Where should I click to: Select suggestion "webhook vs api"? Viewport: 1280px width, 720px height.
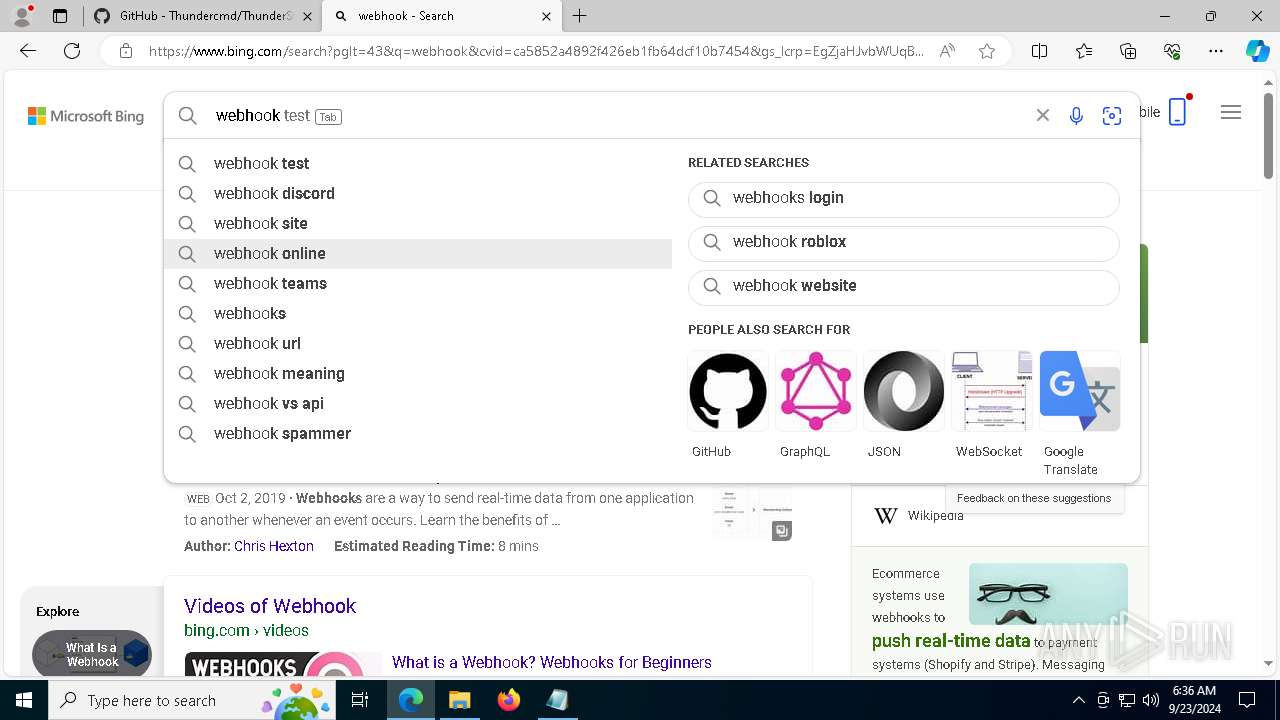418,404
